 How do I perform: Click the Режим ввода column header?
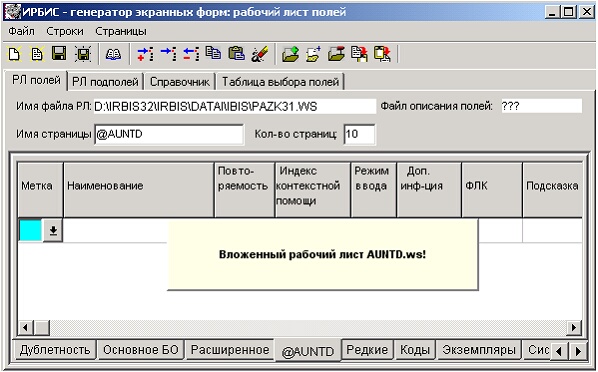374,190
